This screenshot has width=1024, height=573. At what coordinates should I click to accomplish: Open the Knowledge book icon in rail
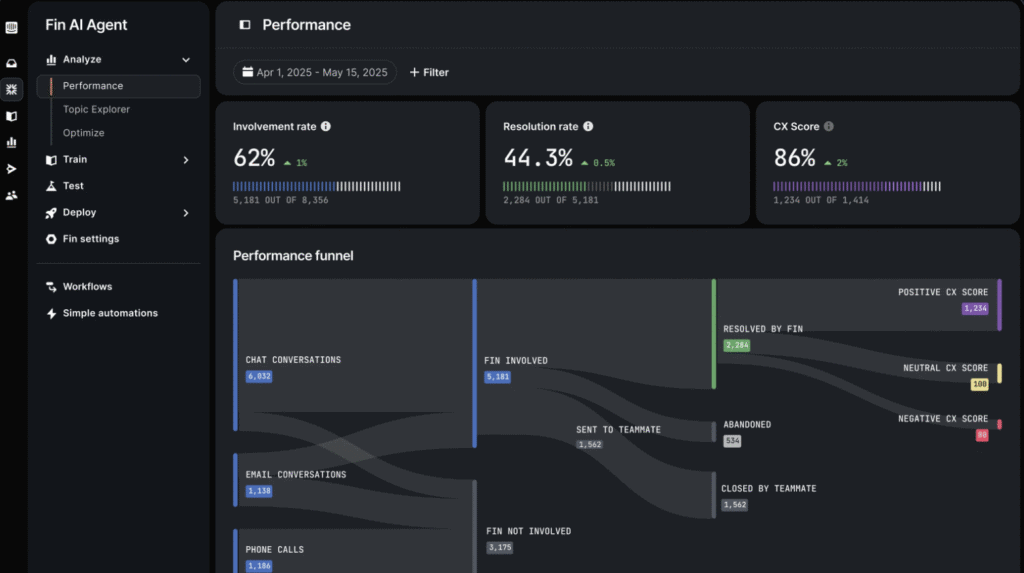click(11, 116)
